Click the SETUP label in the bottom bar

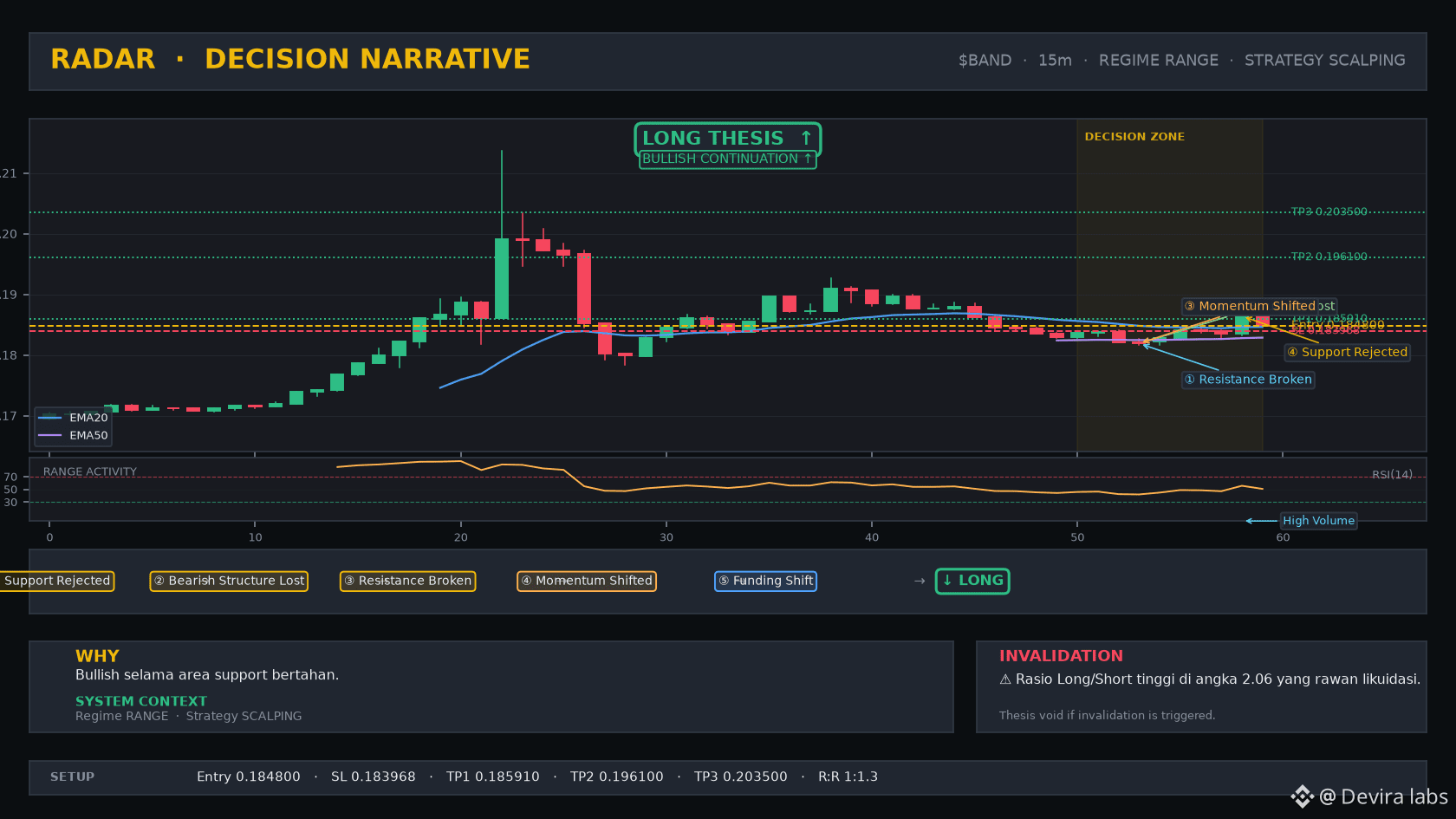(x=72, y=777)
